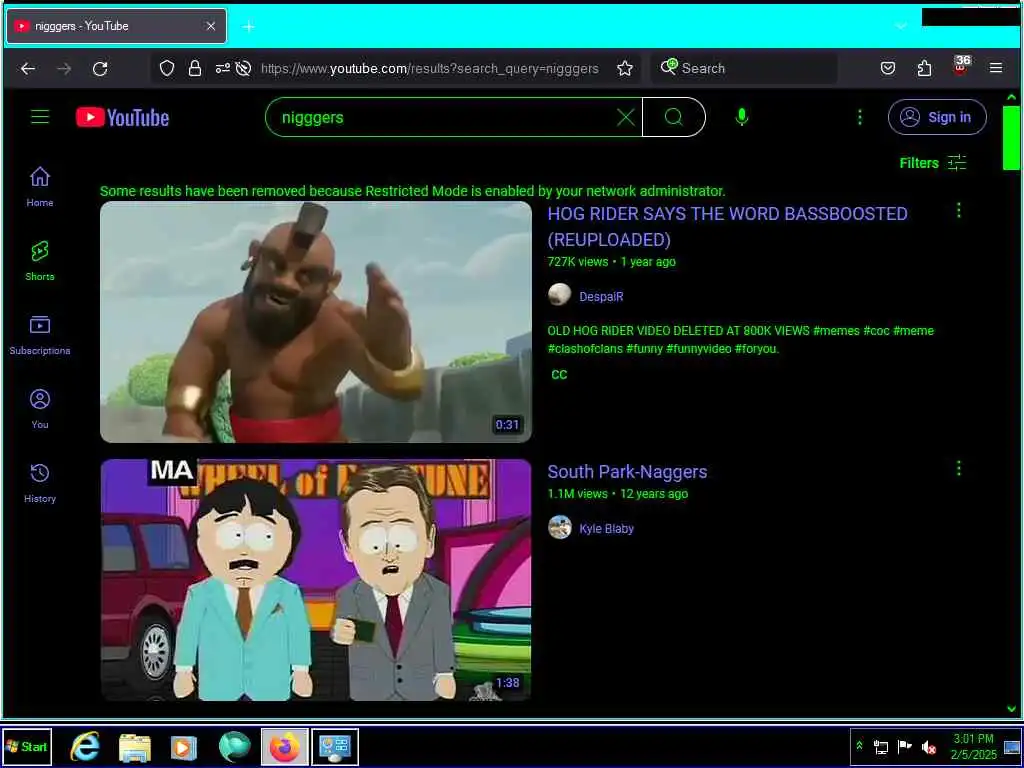Viewport: 1024px width, 768px height.
Task: Select the YouTube tab in tab strip
Action: click(116, 26)
